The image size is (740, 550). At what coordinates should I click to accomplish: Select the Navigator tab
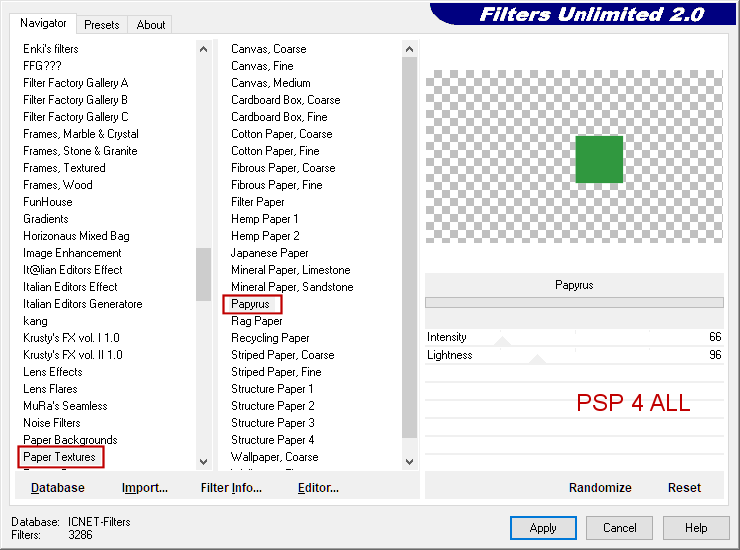click(x=44, y=23)
